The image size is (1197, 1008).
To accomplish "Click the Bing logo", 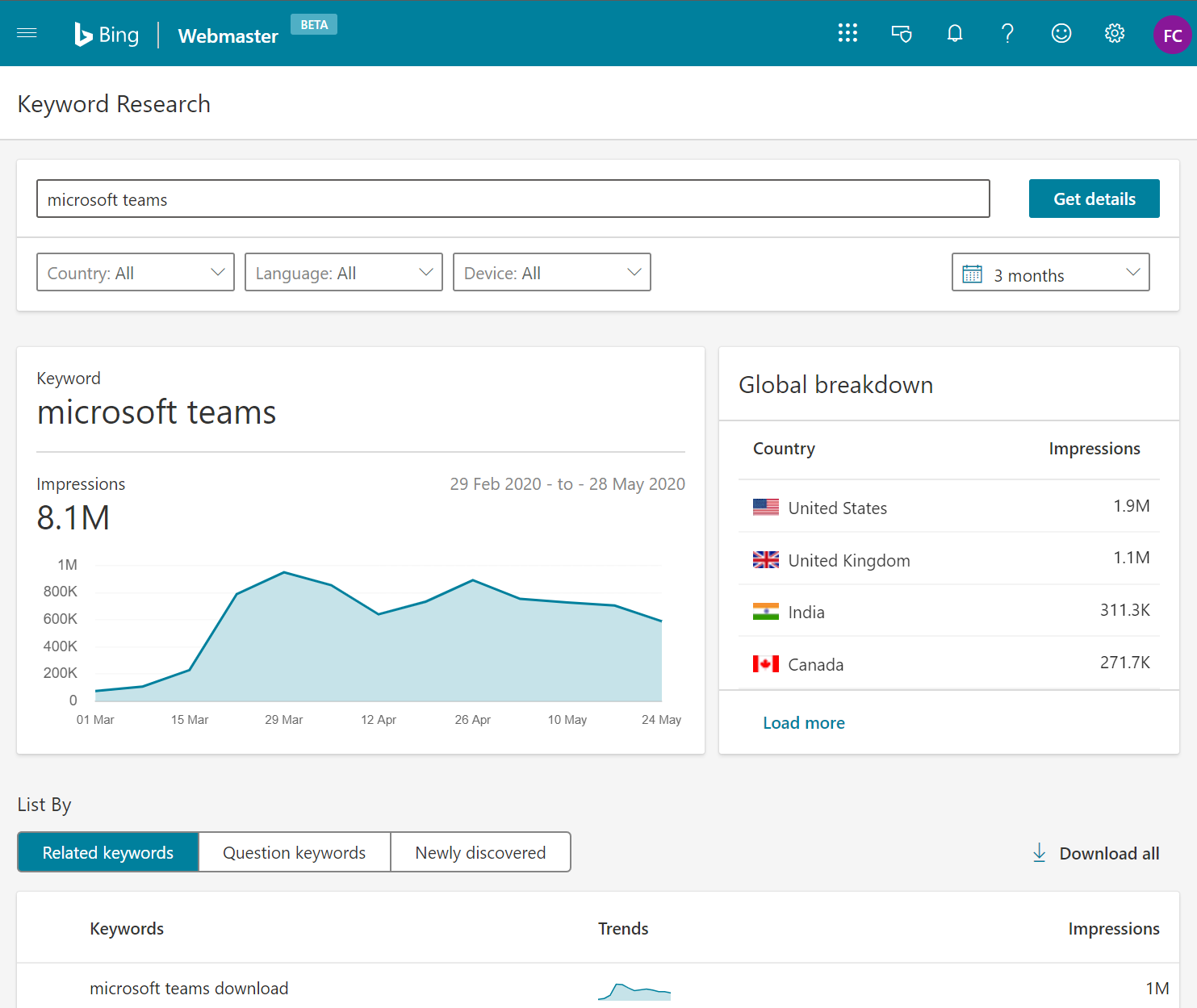I will click(107, 34).
